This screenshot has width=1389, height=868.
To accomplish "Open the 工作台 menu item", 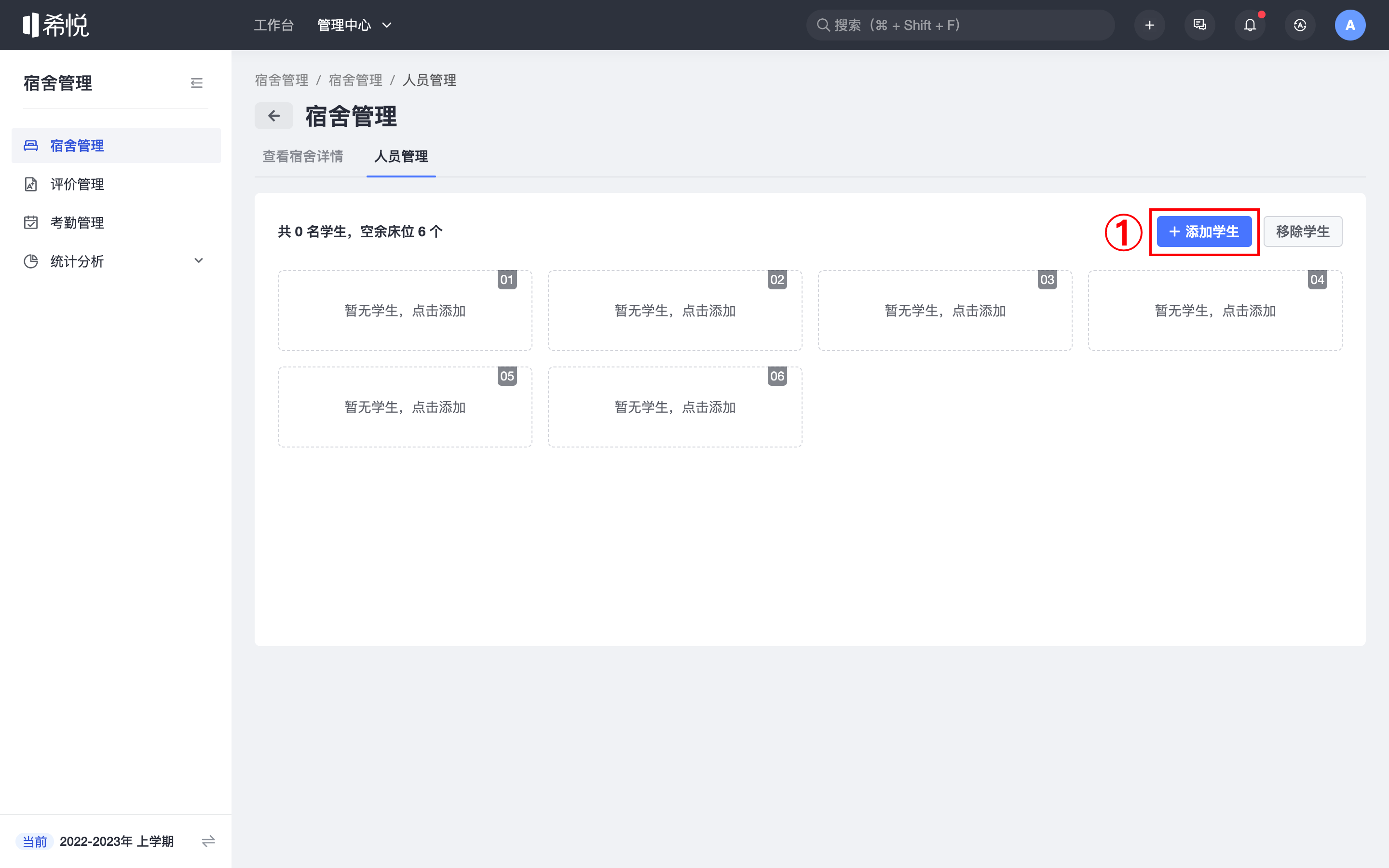I will pos(274,25).
